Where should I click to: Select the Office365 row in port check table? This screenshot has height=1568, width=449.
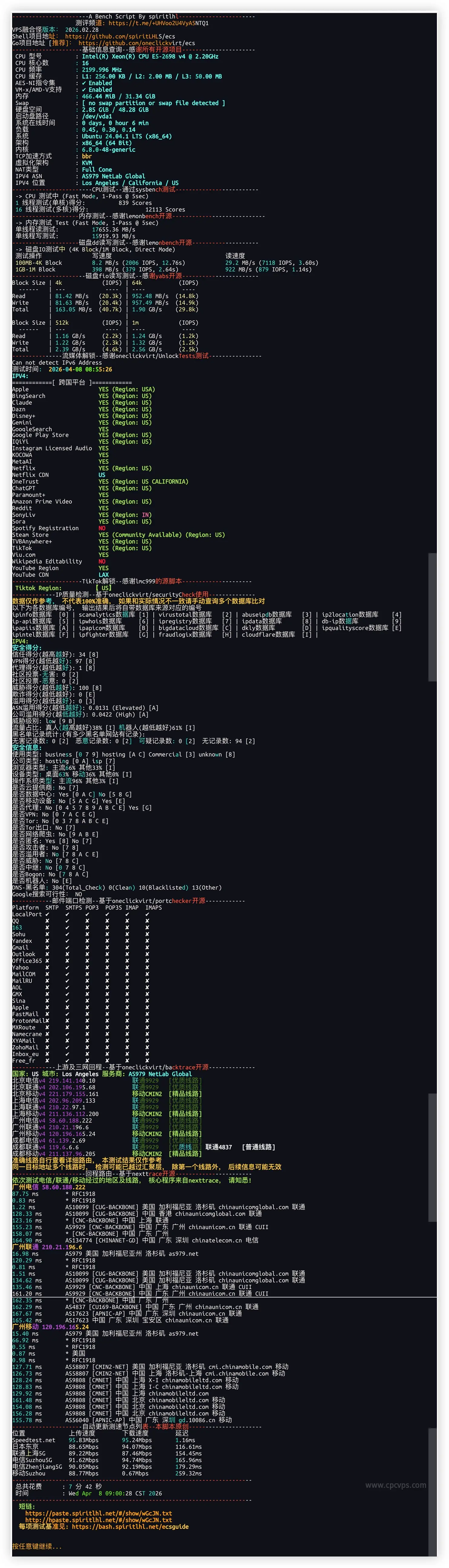pyautogui.click(x=81, y=961)
